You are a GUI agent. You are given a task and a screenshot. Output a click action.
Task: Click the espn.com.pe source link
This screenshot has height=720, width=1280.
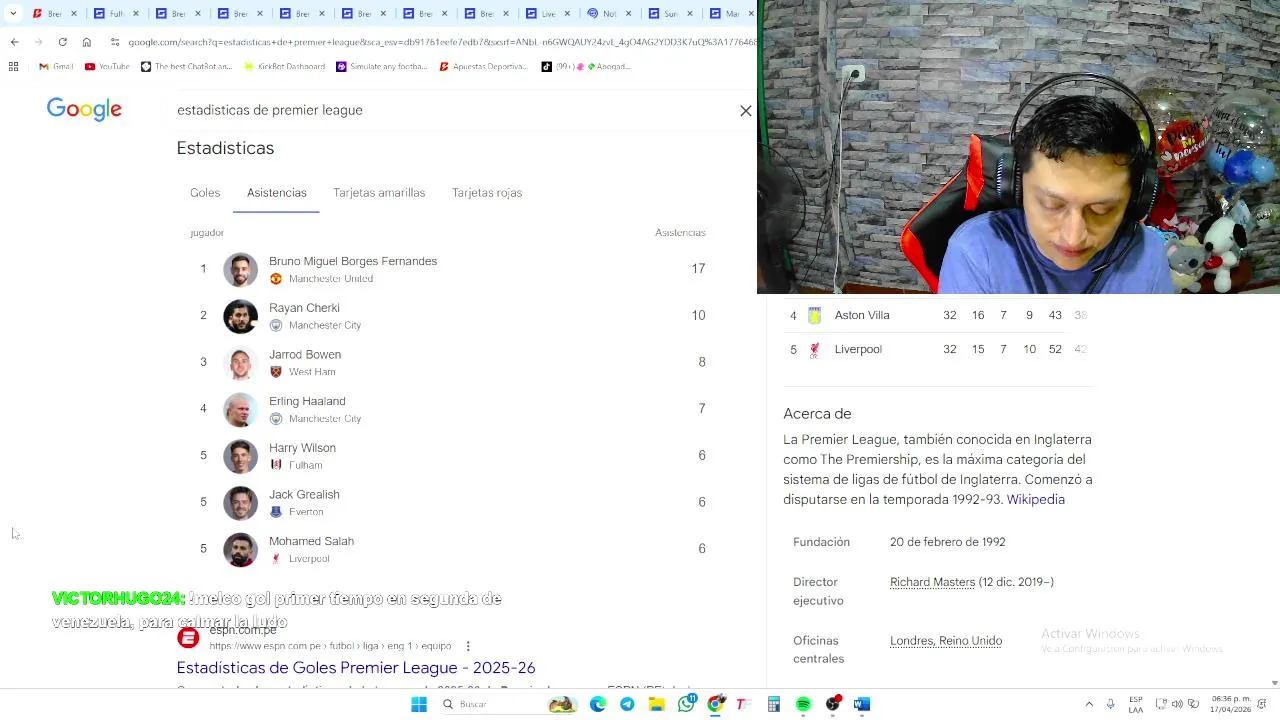pyautogui.click(x=243, y=631)
